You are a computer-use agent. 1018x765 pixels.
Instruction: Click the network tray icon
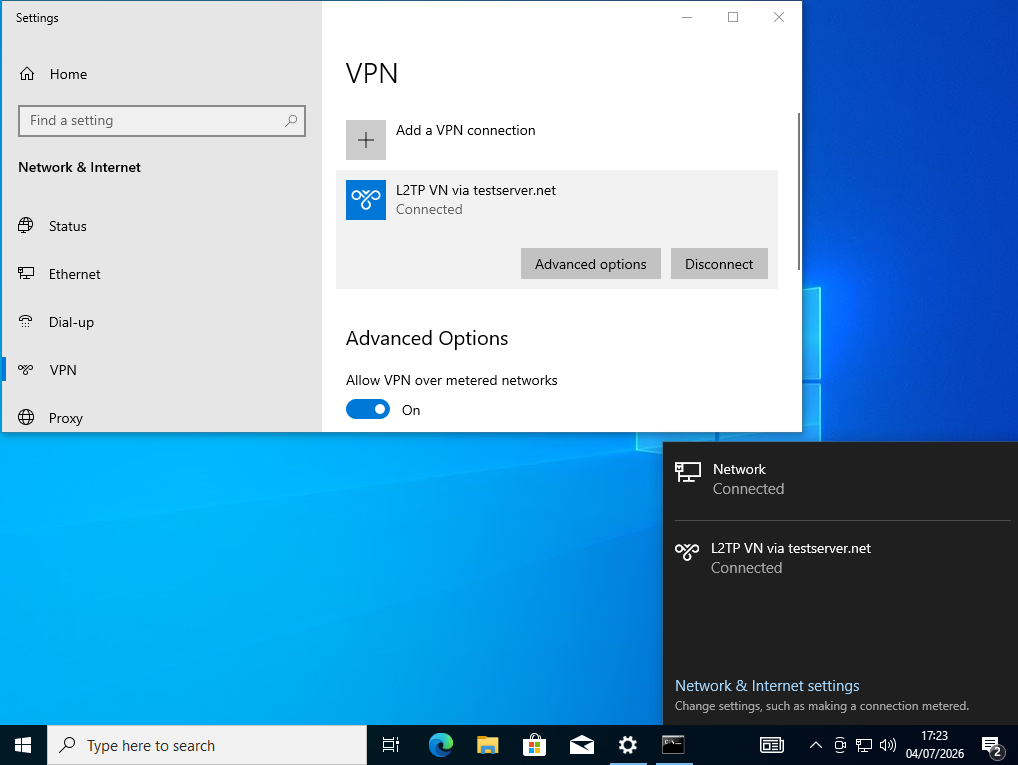[x=863, y=745]
